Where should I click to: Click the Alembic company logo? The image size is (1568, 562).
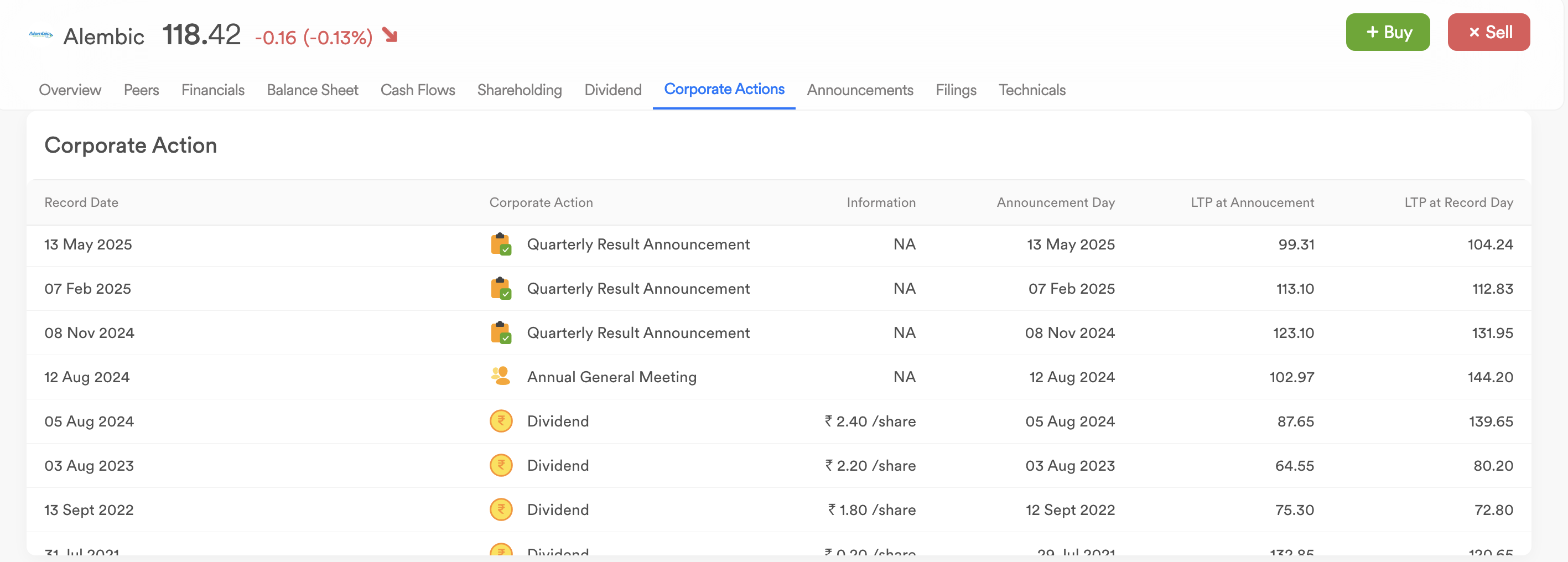[41, 35]
